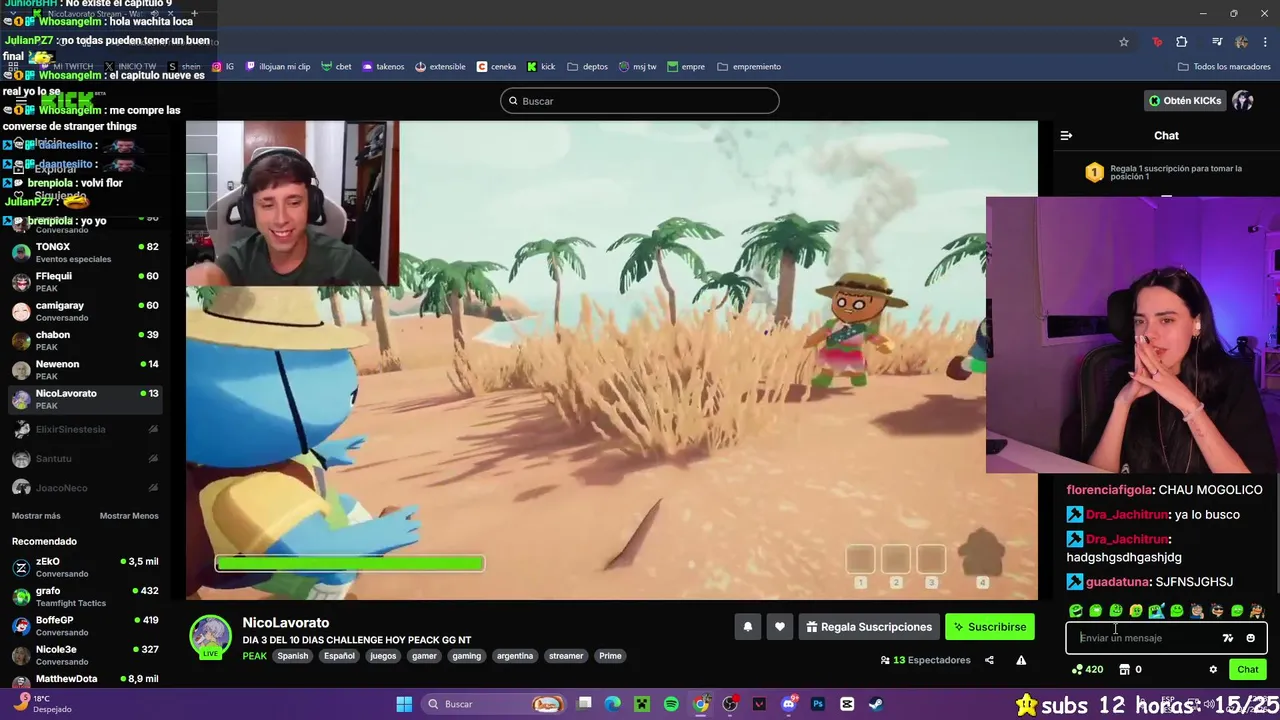
Task: Click the Obtén KICKs button
Action: [1185, 101]
